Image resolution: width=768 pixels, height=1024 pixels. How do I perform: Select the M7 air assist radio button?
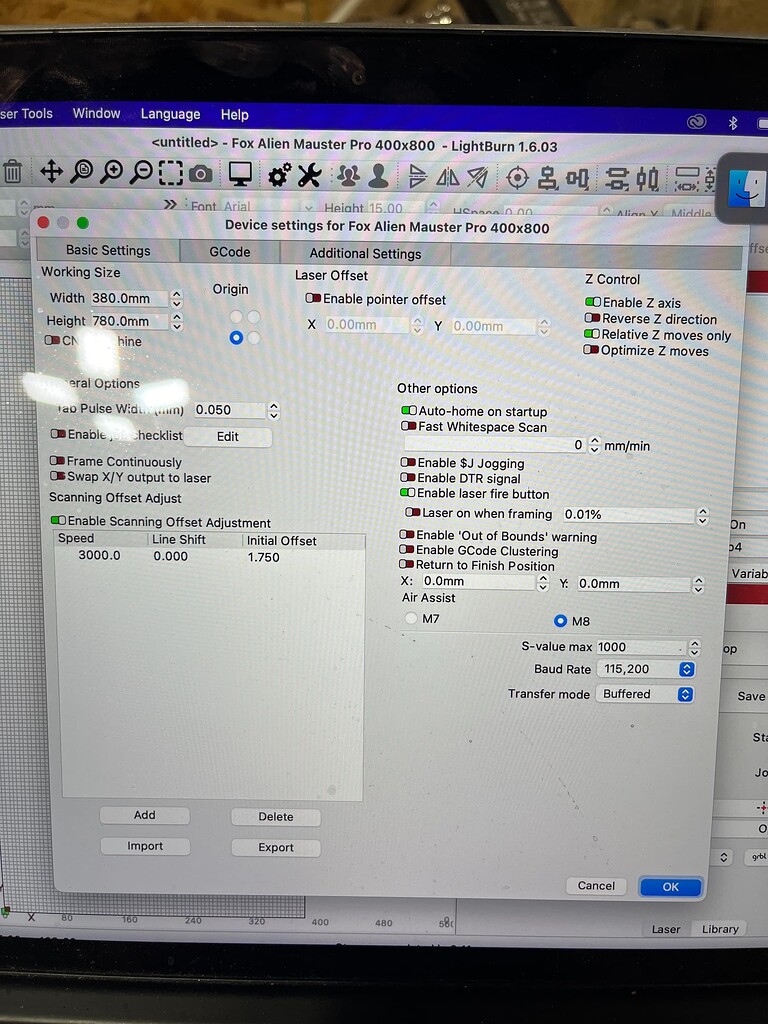click(x=411, y=619)
